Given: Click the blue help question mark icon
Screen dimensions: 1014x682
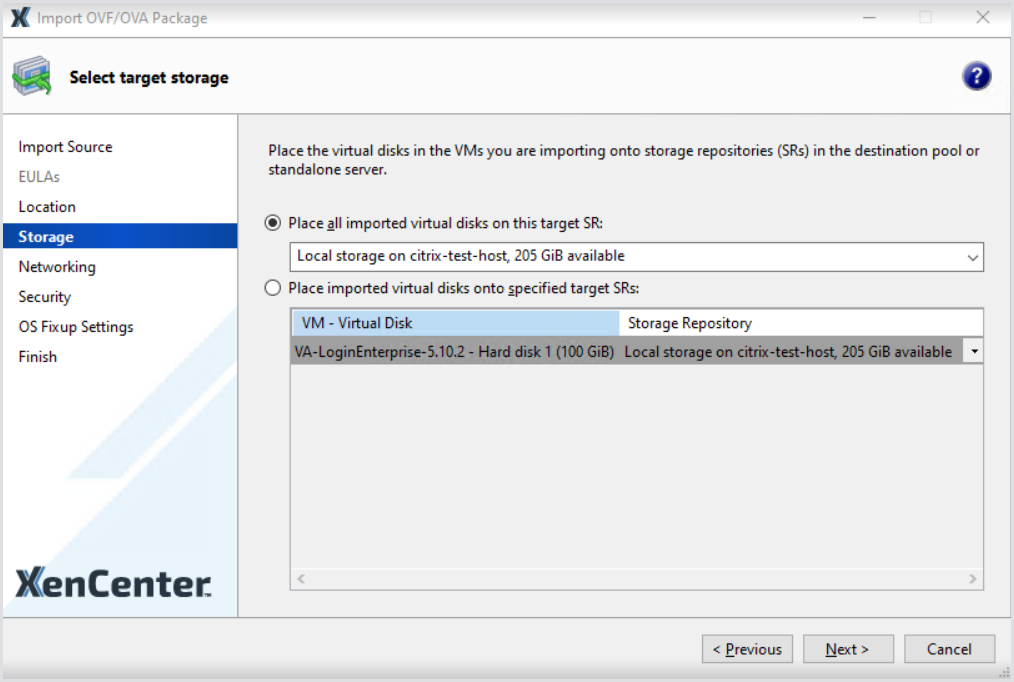Looking at the screenshot, I should tap(976, 77).
